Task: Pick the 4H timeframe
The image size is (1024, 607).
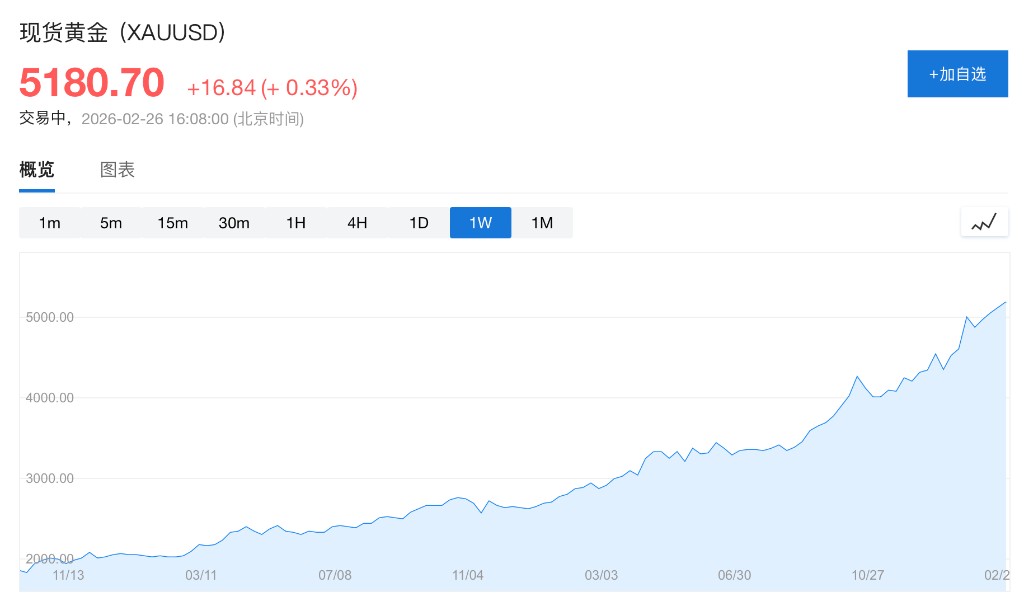Action: (357, 223)
